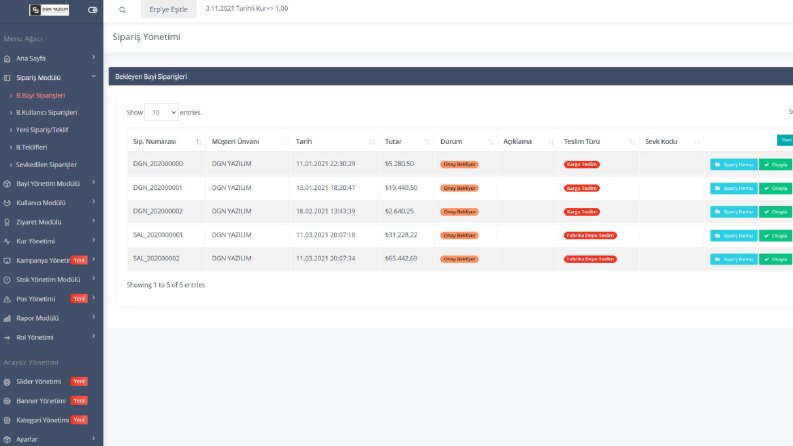This screenshot has height=446, width=793.
Task: Expand the Ana Sayfa menu chevron
Action: coord(94,58)
